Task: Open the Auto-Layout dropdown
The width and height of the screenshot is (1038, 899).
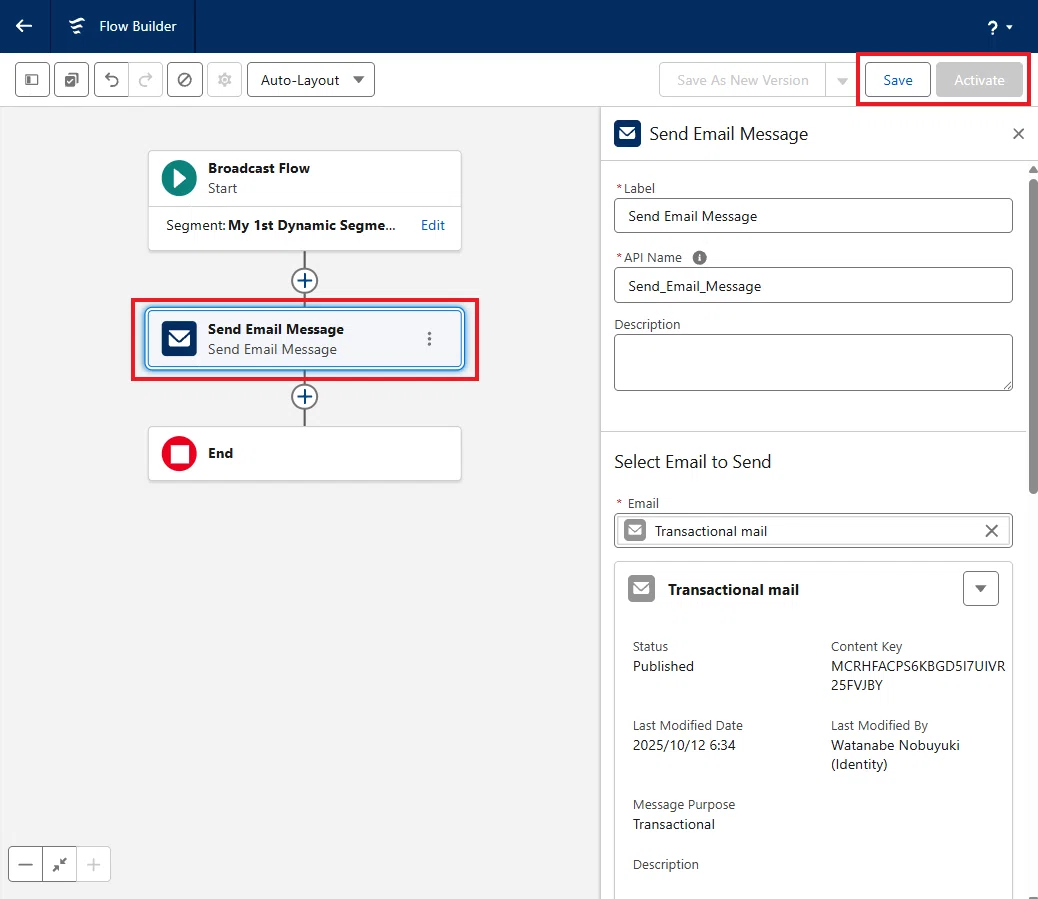Action: (310, 79)
